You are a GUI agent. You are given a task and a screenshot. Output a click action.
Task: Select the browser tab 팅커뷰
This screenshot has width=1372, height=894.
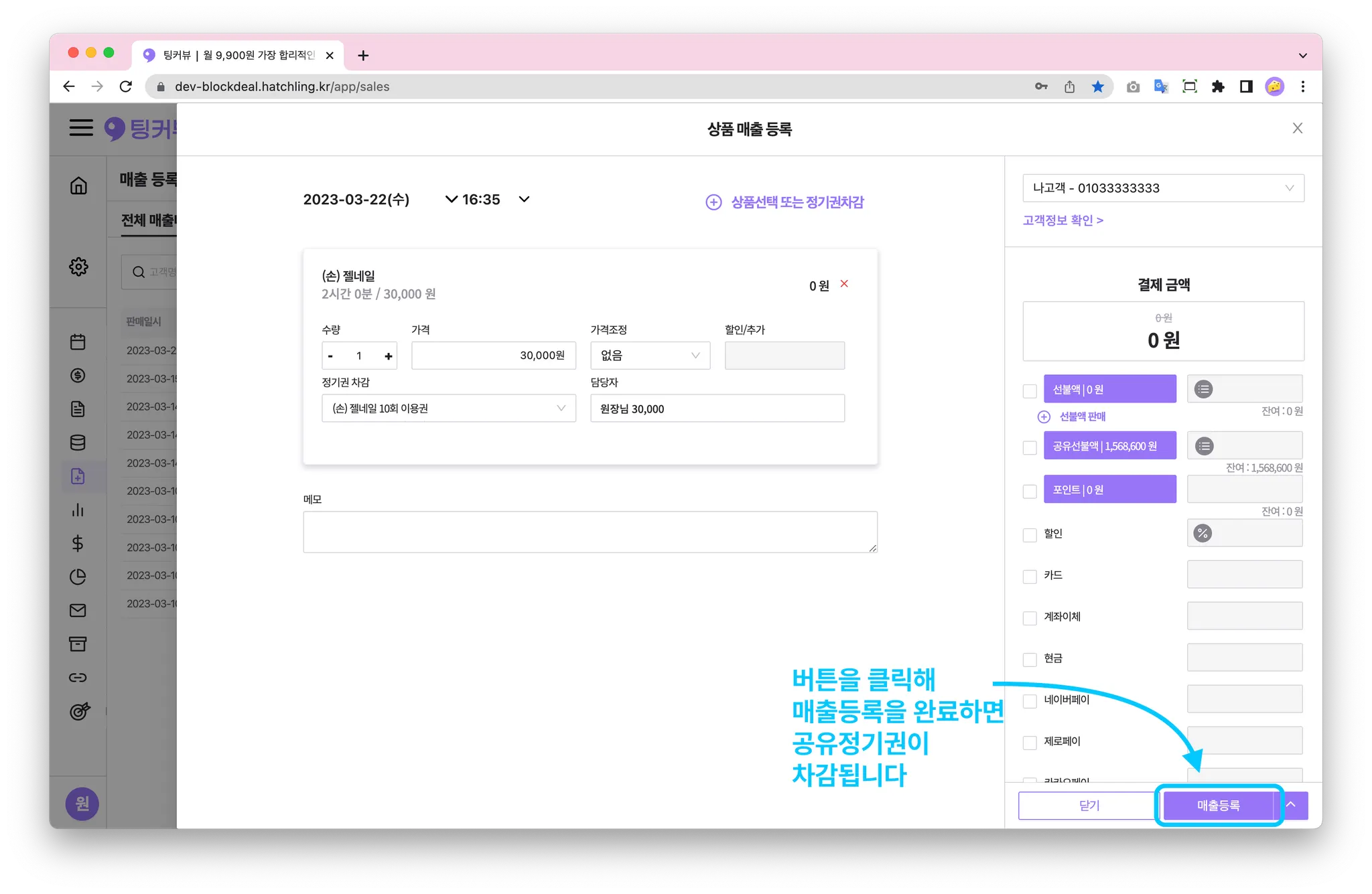tap(238, 55)
